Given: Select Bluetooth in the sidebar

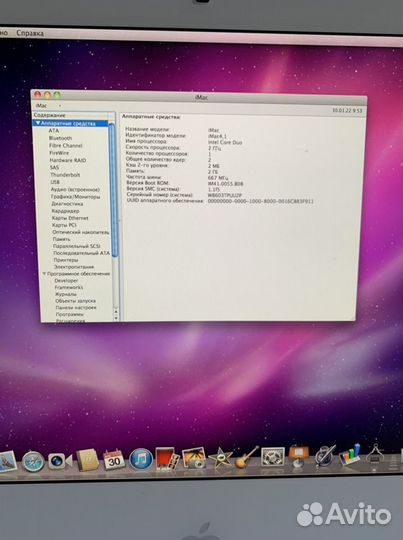Looking at the screenshot, I should pyautogui.click(x=60, y=138).
